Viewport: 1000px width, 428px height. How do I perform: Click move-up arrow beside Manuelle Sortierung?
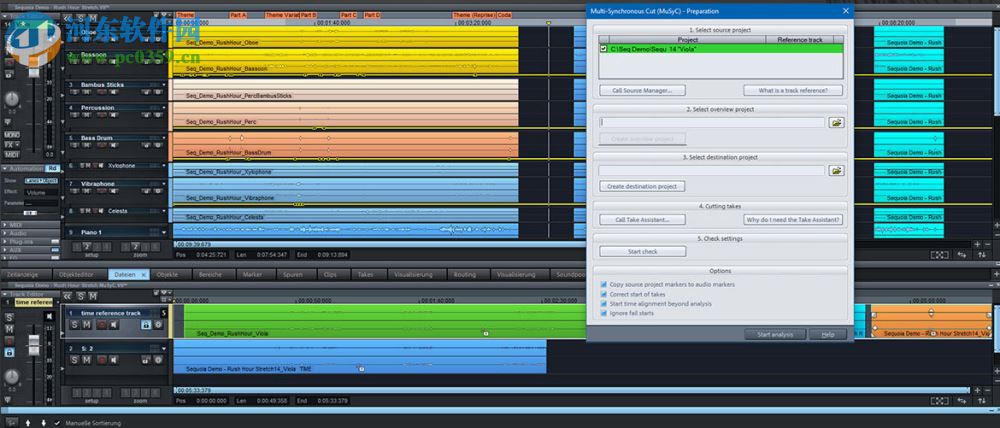click(28, 423)
